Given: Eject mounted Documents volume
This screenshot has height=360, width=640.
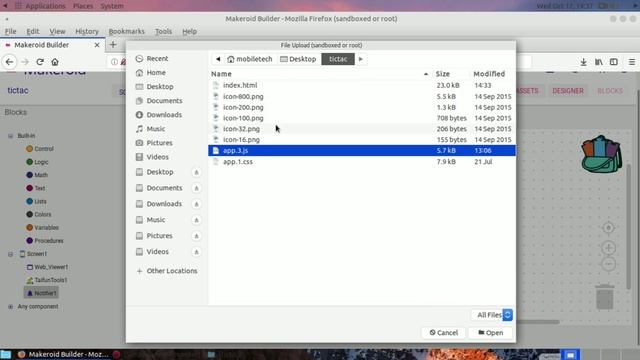Looking at the screenshot, I should click(x=196, y=188).
